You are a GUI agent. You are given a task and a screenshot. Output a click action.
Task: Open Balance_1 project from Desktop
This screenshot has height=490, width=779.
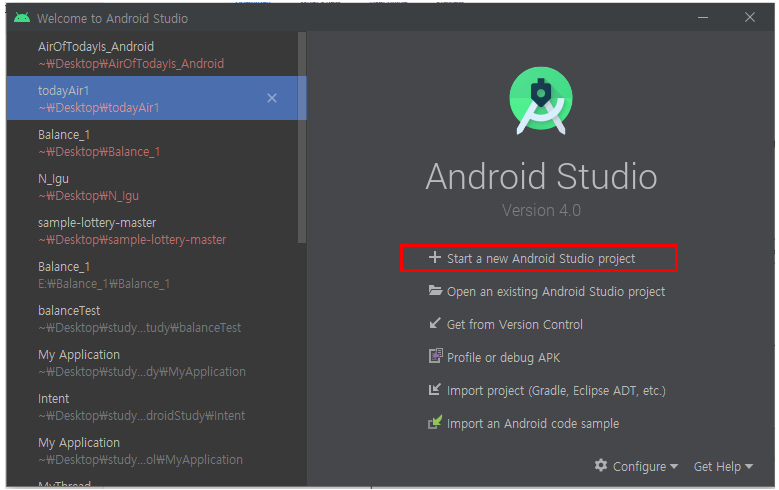[x=152, y=143]
